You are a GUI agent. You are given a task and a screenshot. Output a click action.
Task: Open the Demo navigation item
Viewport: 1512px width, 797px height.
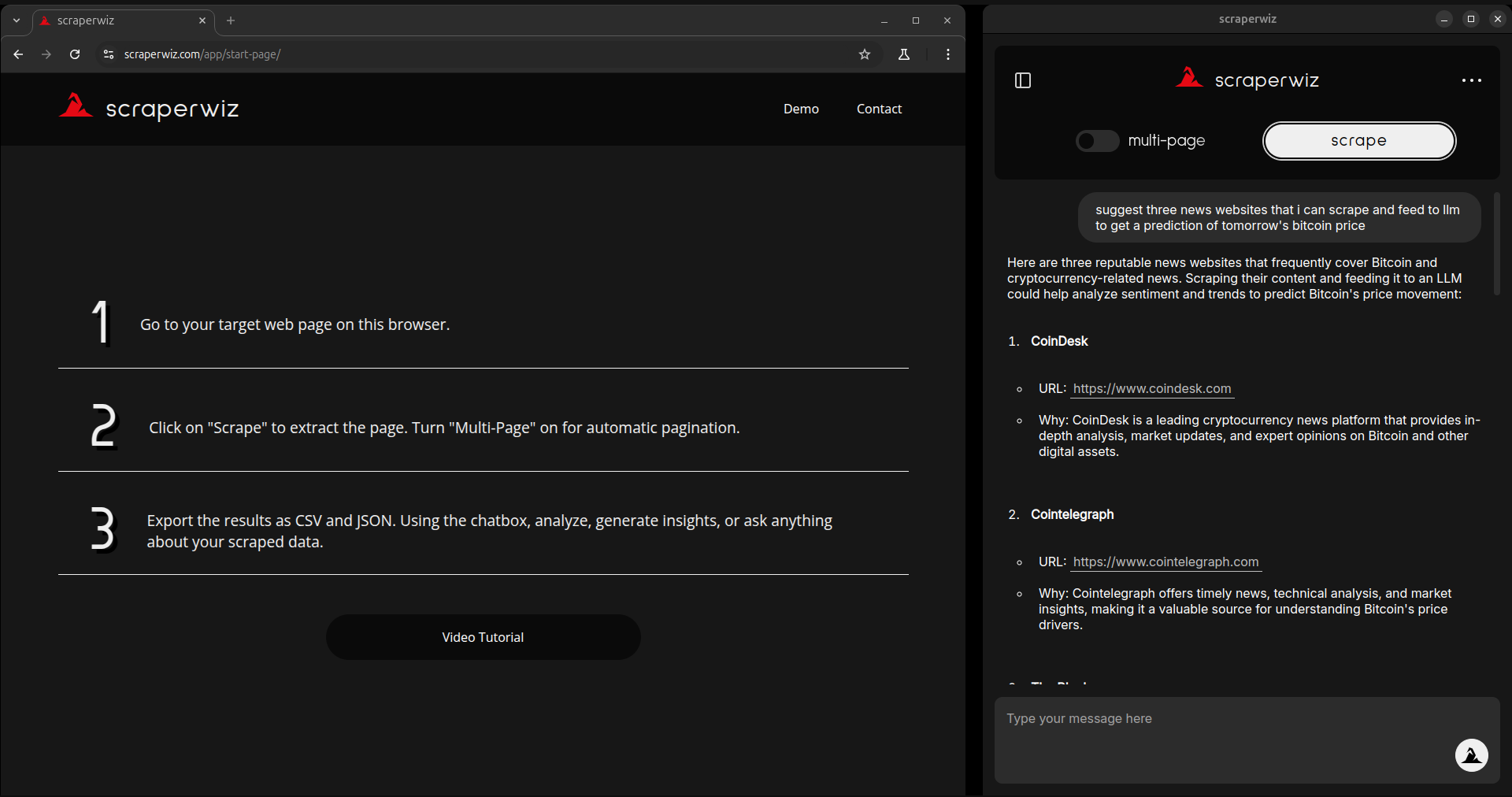pyautogui.click(x=801, y=109)
